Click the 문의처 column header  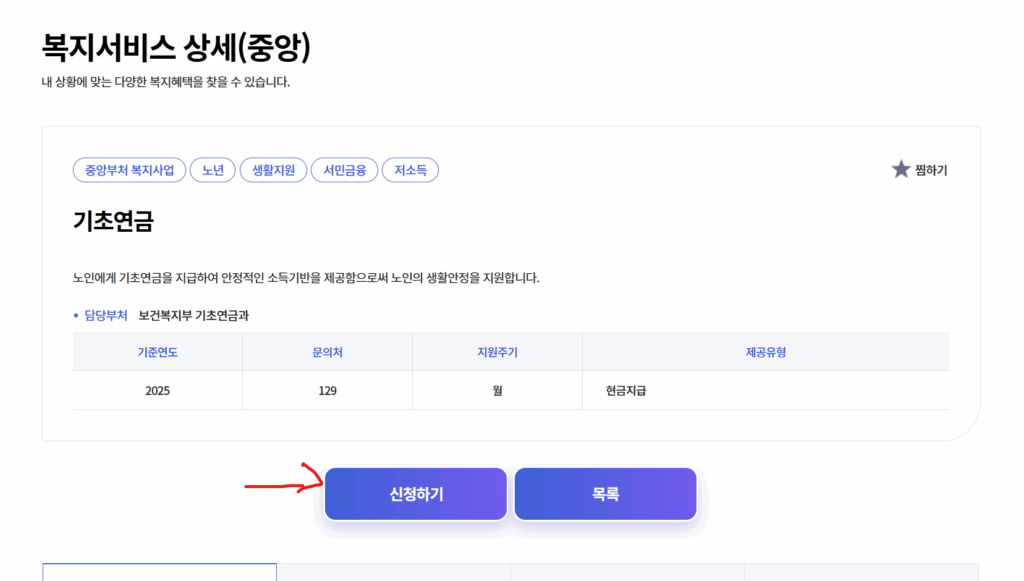[327, 352]
